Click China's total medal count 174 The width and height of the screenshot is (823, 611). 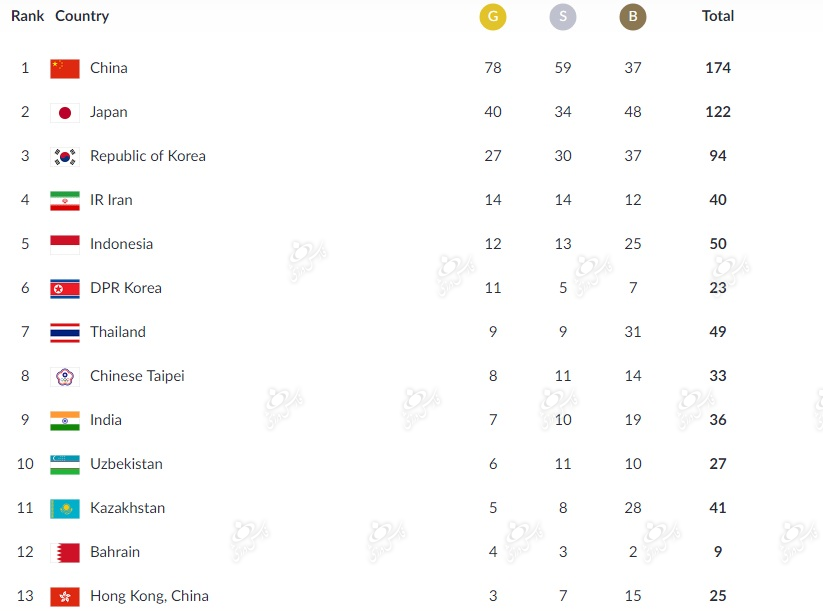coord(718,68)
